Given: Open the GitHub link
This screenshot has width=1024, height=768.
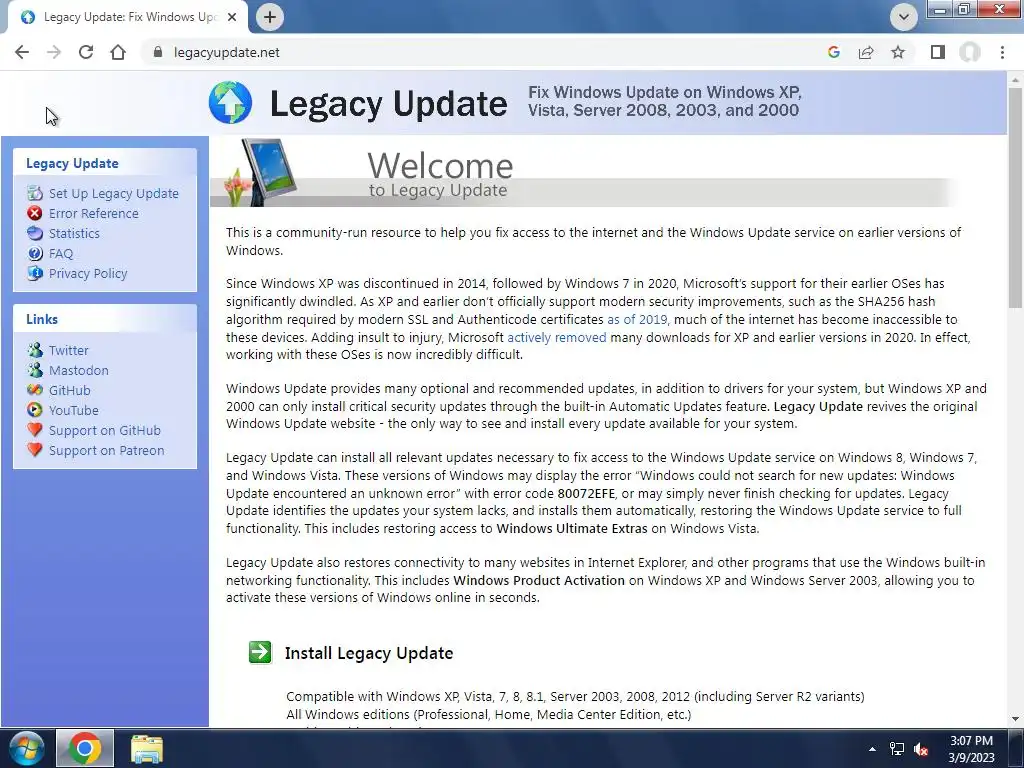Looking at the screenshot, I should coord(70,391).
